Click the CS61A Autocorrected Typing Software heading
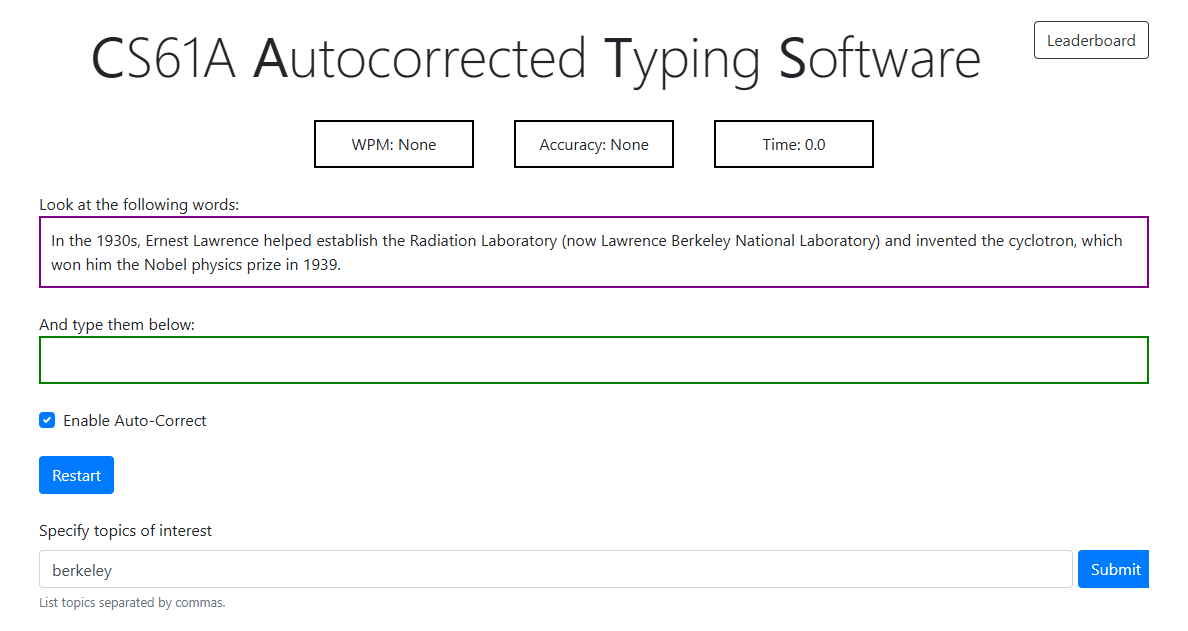 (x=536, y=59)
